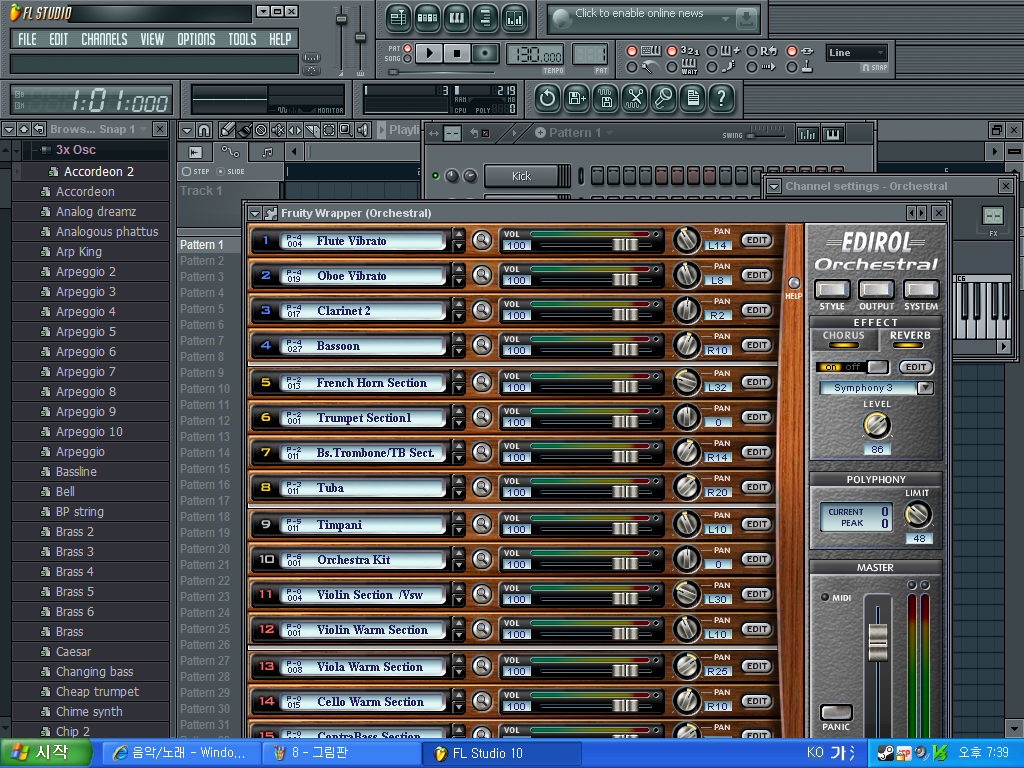The image size is (1024, 768).
Task: Click the Record transport button
Action: [485, 53]
